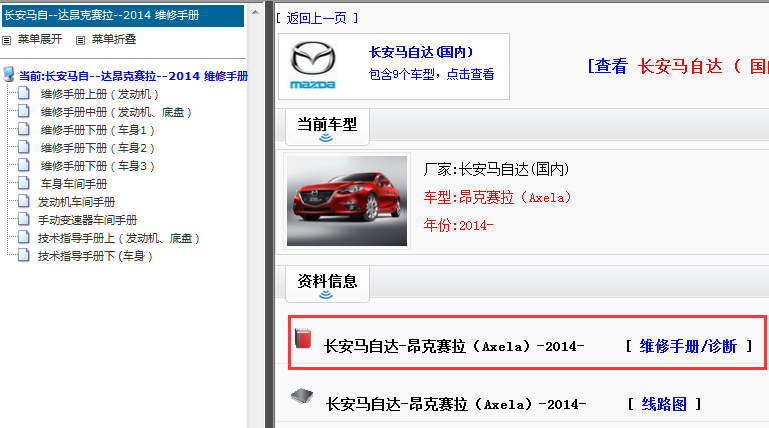Viewport: 769px width, 428px height.
Task: Open 维修手册上册(发动机) in tree
Action: pyautogui.click(x=100, y=94)
